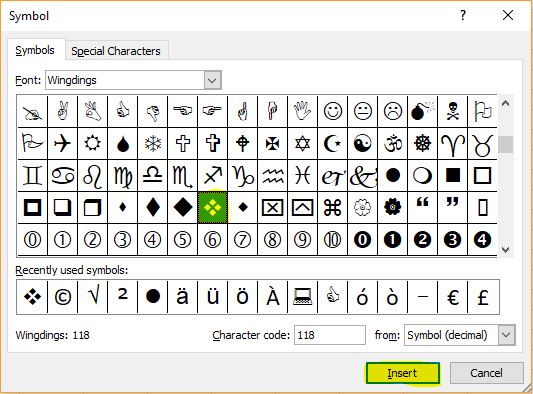Pick the circled number 7 symbol
Viewport: 533px width, 394px height.
point(242,240)
